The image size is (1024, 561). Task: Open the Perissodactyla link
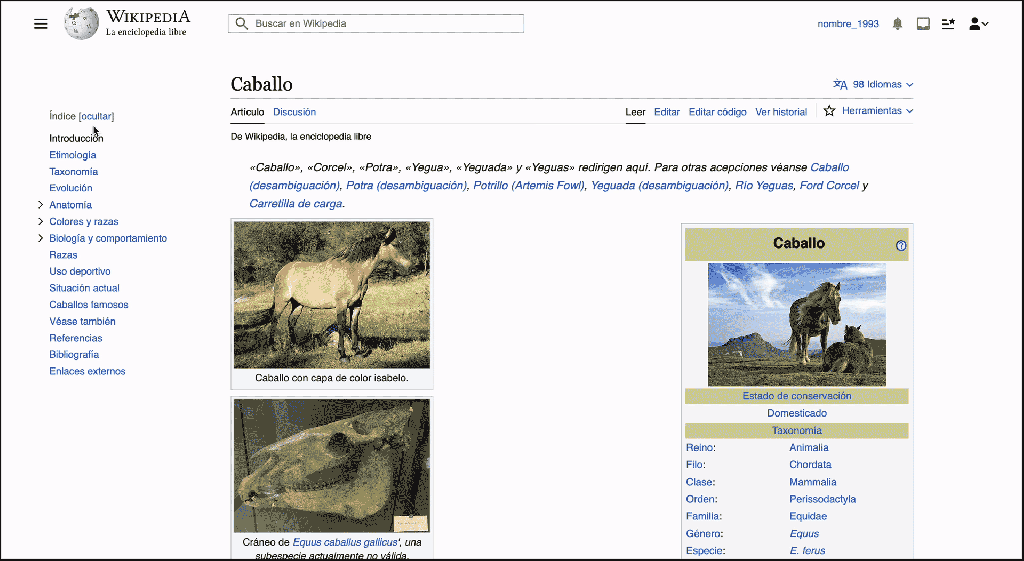pyautogui.click(x=822, y=499)
